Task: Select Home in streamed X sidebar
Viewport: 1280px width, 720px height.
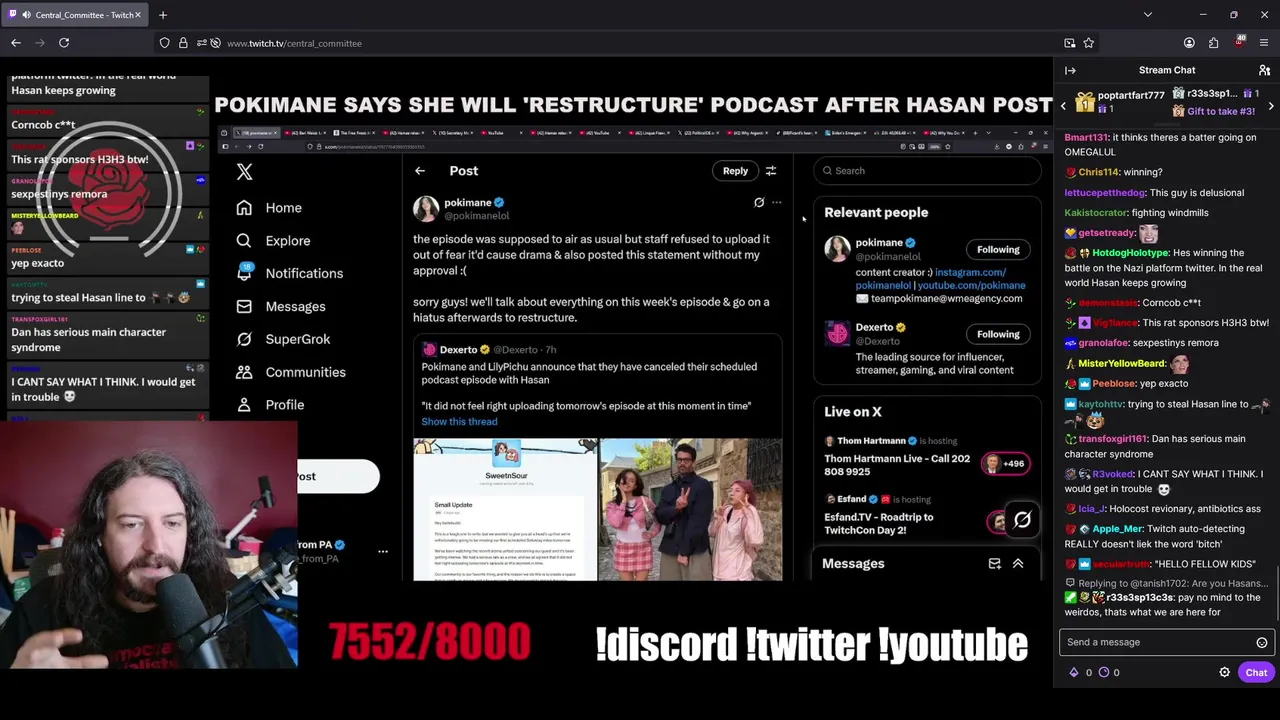Action: pos(269,208)
